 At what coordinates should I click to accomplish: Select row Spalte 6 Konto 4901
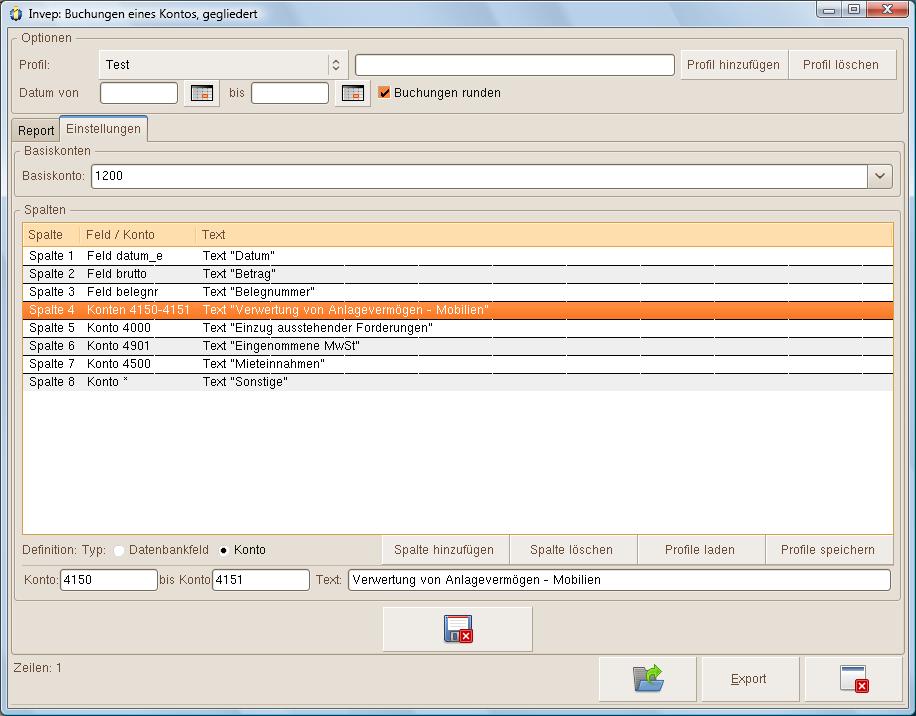pyautogui.click(x=457, y=346)
